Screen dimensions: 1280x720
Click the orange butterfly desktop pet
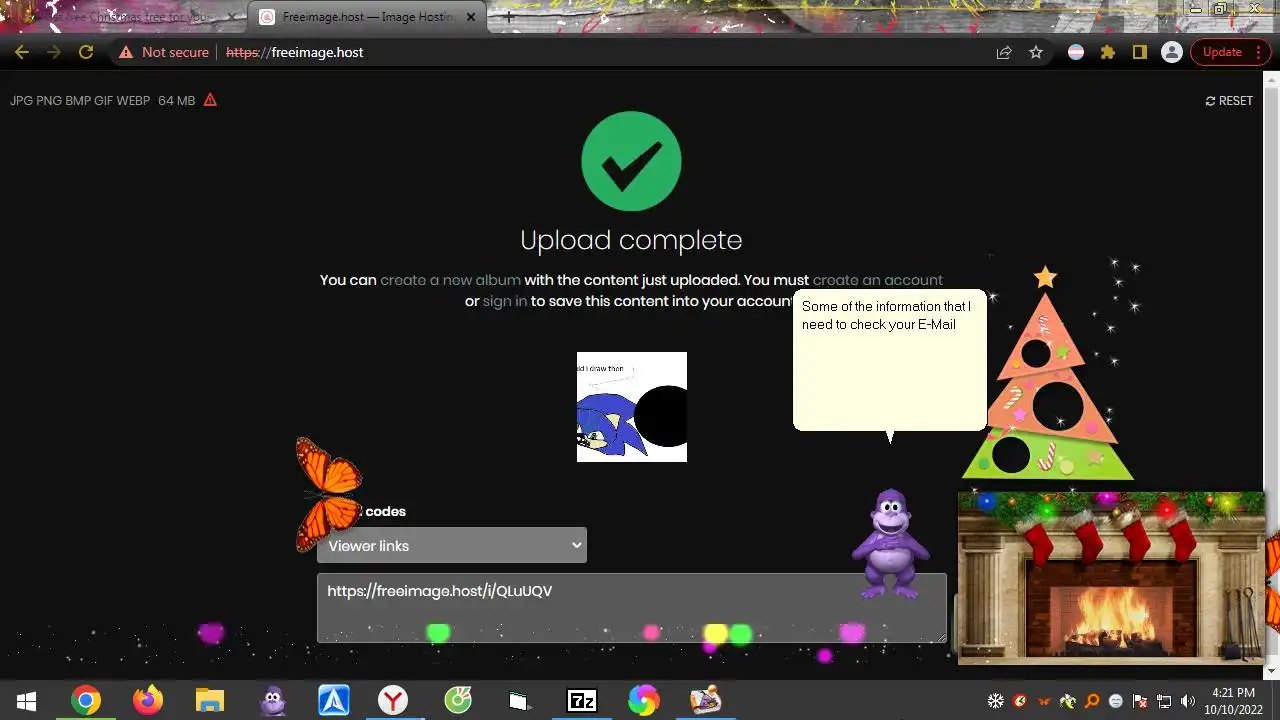pos(328,494)
